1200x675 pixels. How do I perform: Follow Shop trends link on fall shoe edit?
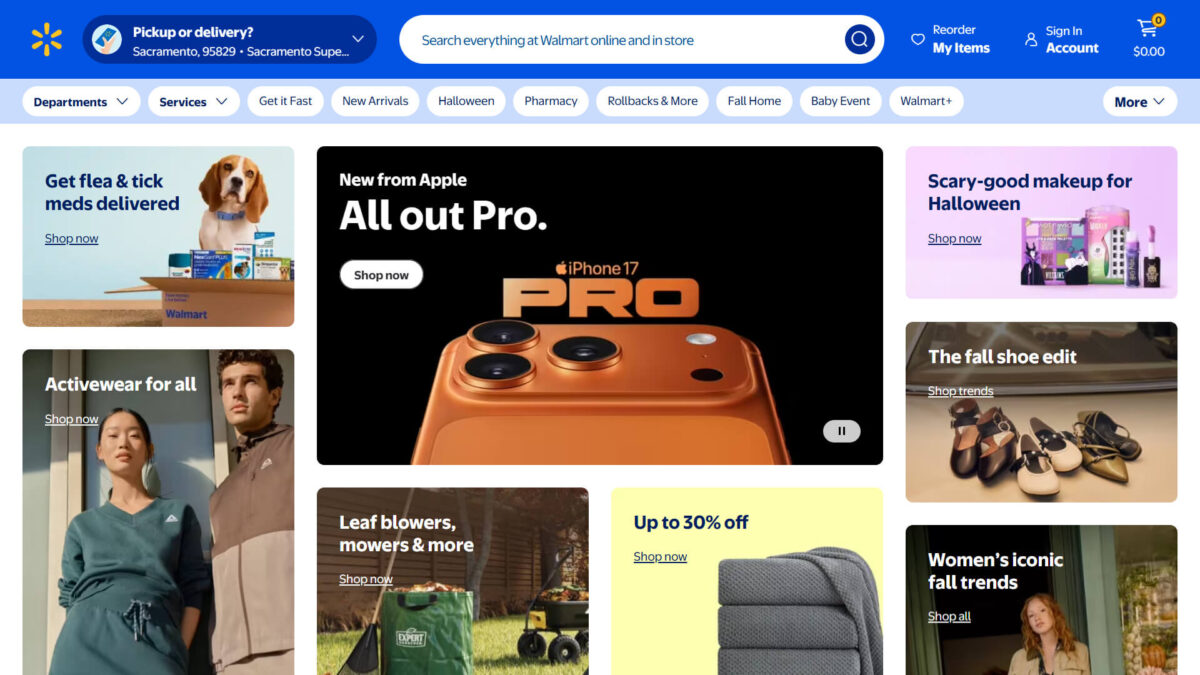click(x=960, y=391)
